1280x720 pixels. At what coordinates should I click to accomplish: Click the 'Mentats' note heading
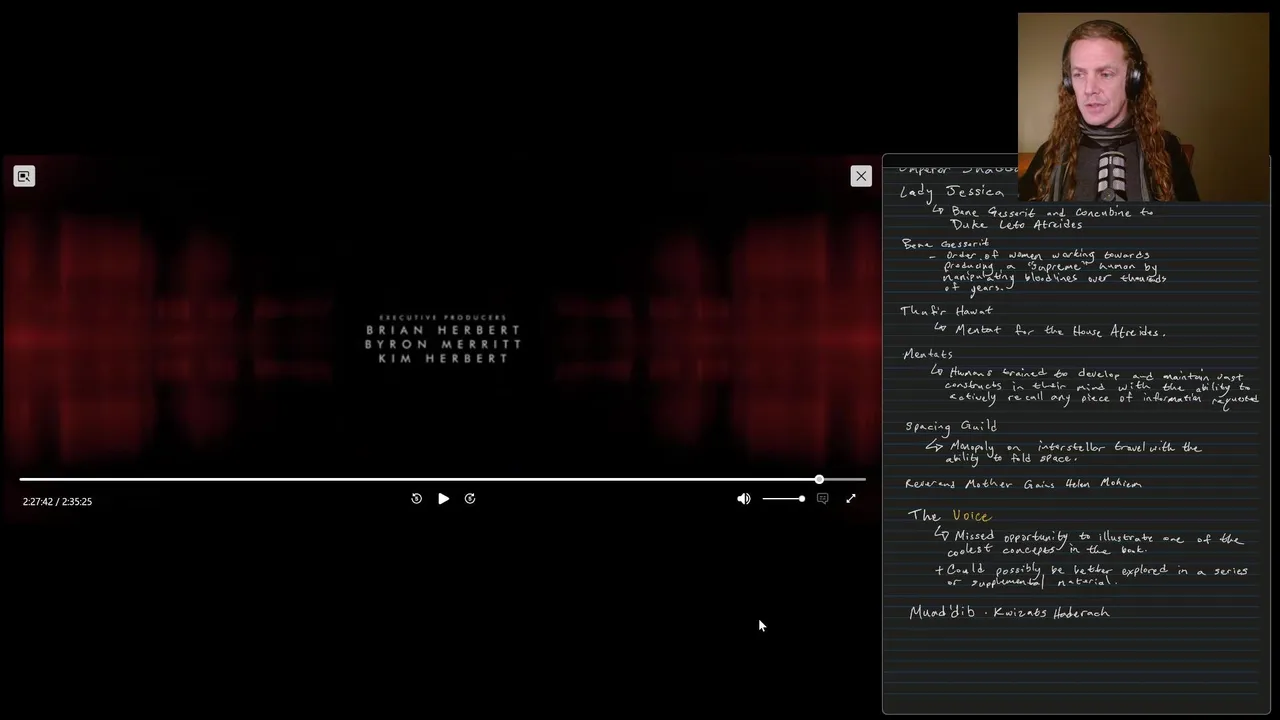[928, 353]
